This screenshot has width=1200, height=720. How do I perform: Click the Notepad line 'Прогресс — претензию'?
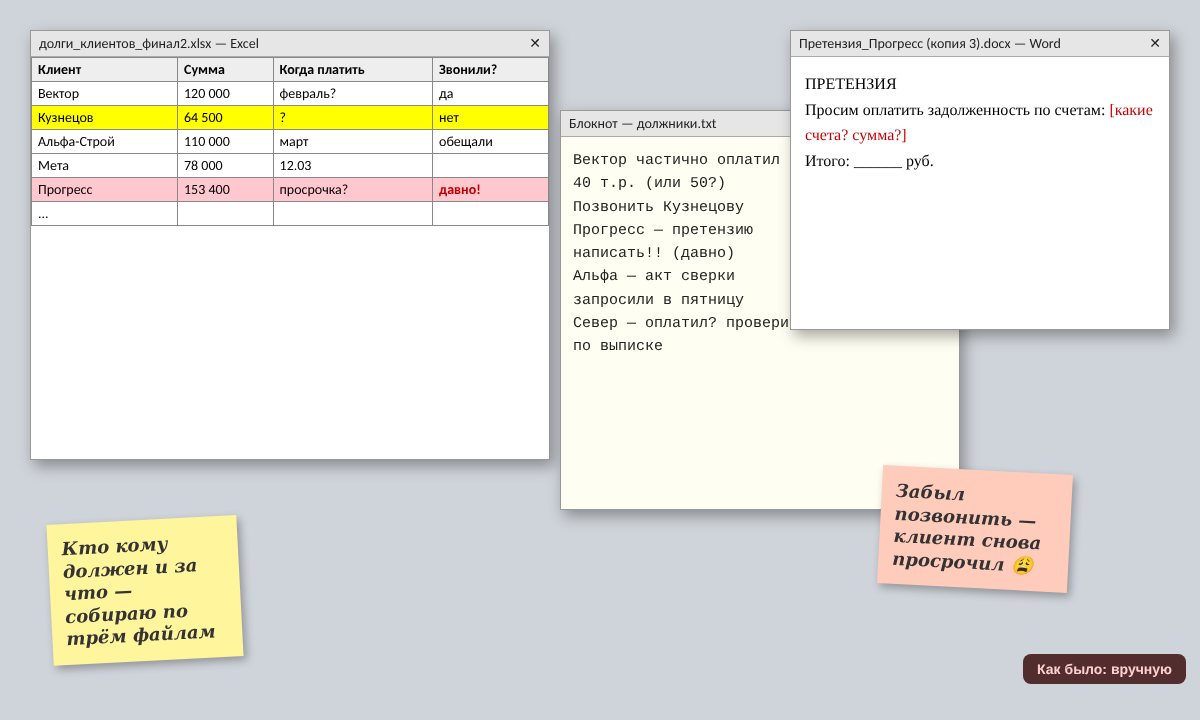(x=663, y=230)
